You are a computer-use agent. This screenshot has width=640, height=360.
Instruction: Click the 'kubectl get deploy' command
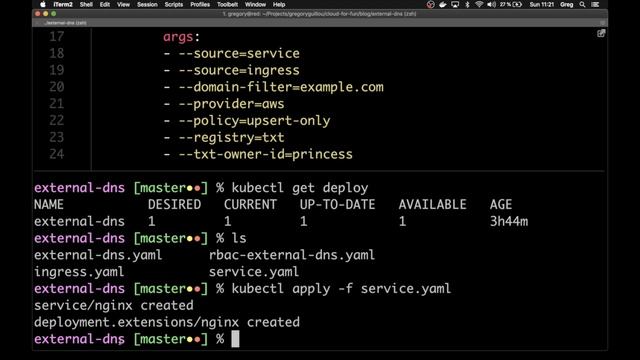point(300,188)
